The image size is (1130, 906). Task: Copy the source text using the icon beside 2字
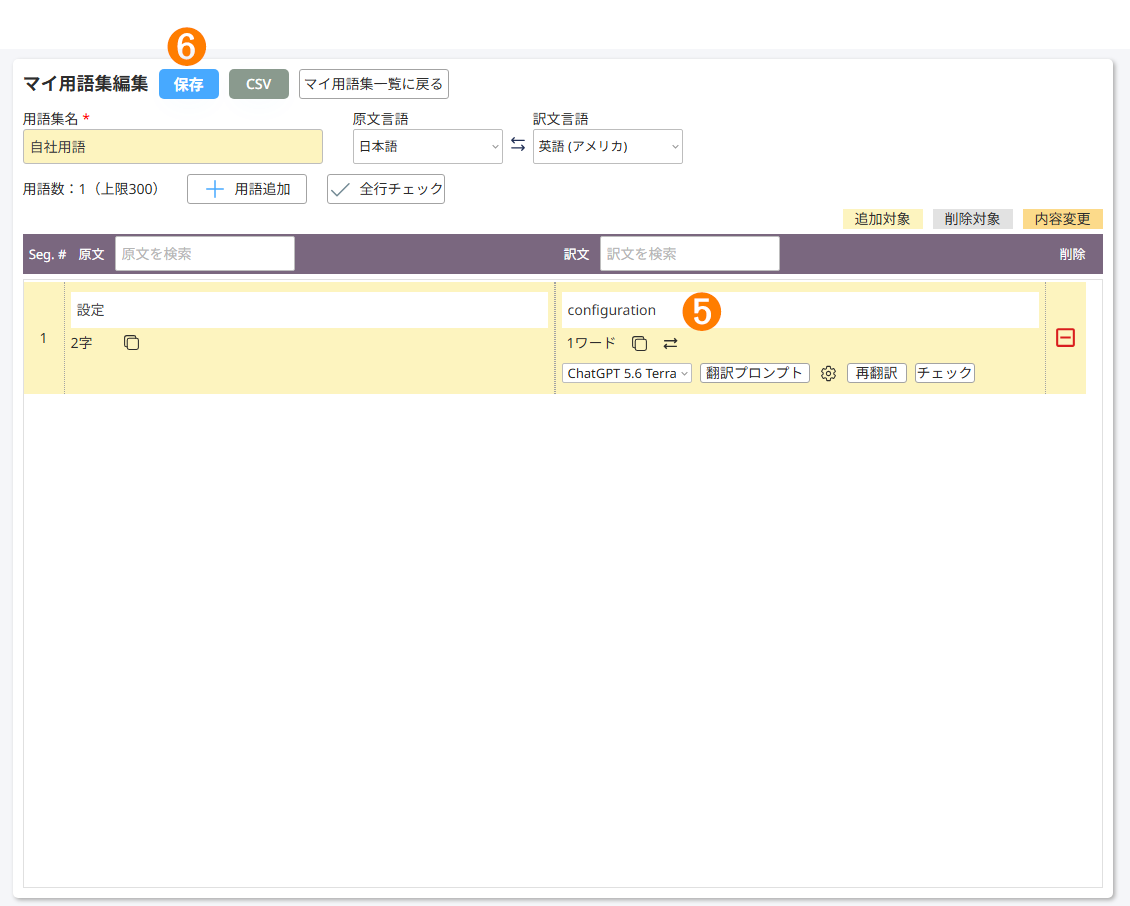tap(131, 342)
